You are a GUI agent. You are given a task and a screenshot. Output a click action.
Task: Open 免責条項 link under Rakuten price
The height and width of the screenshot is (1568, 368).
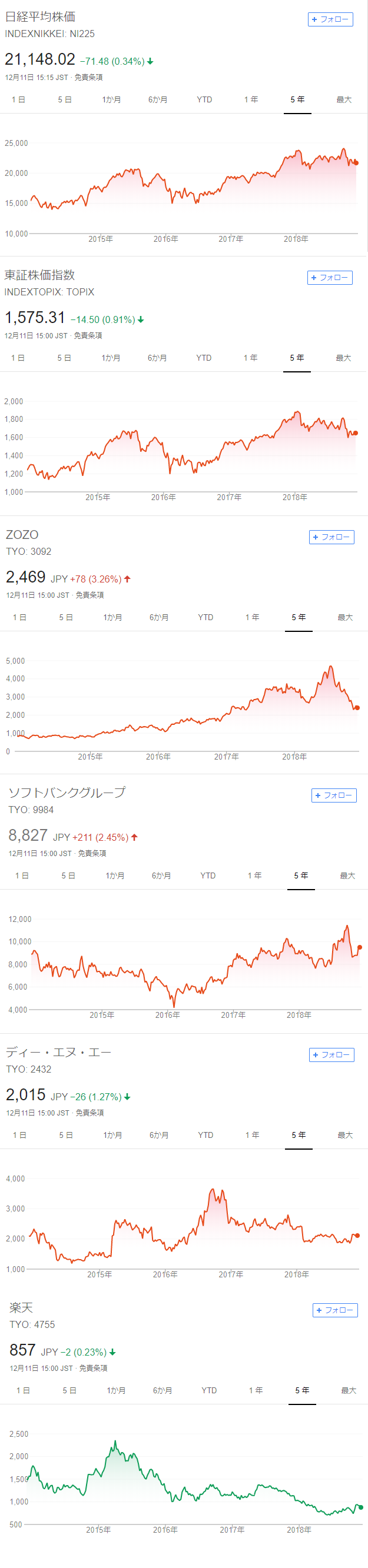93,1369
